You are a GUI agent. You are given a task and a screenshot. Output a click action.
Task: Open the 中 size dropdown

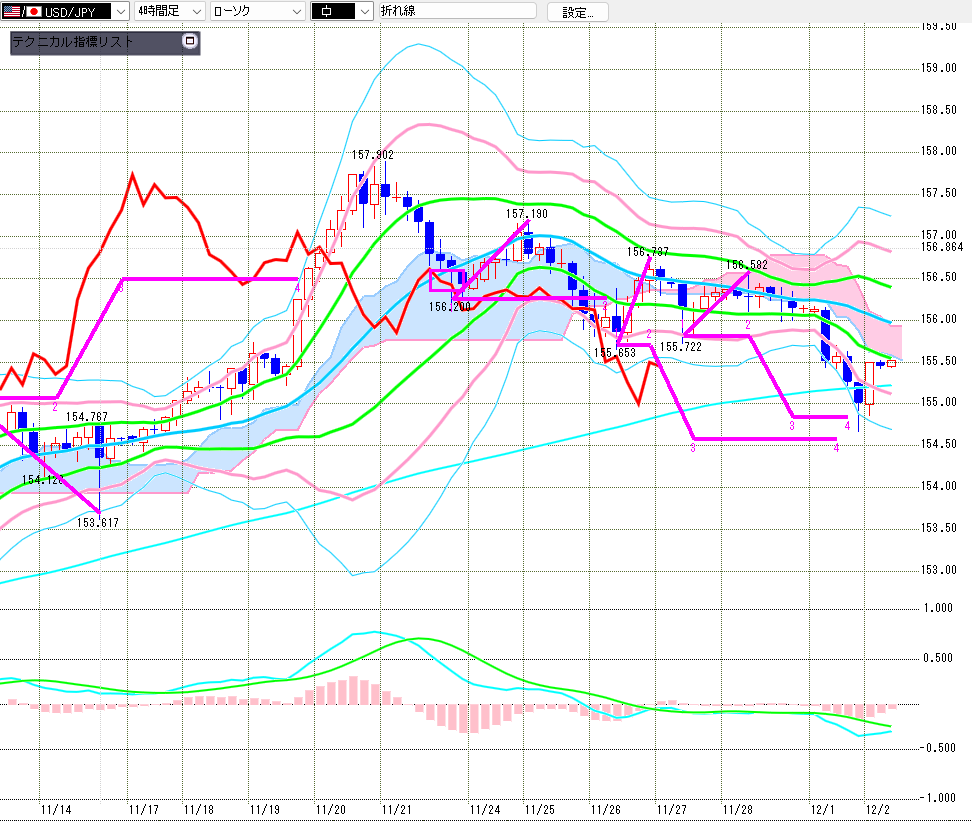(x=362, y=12)
